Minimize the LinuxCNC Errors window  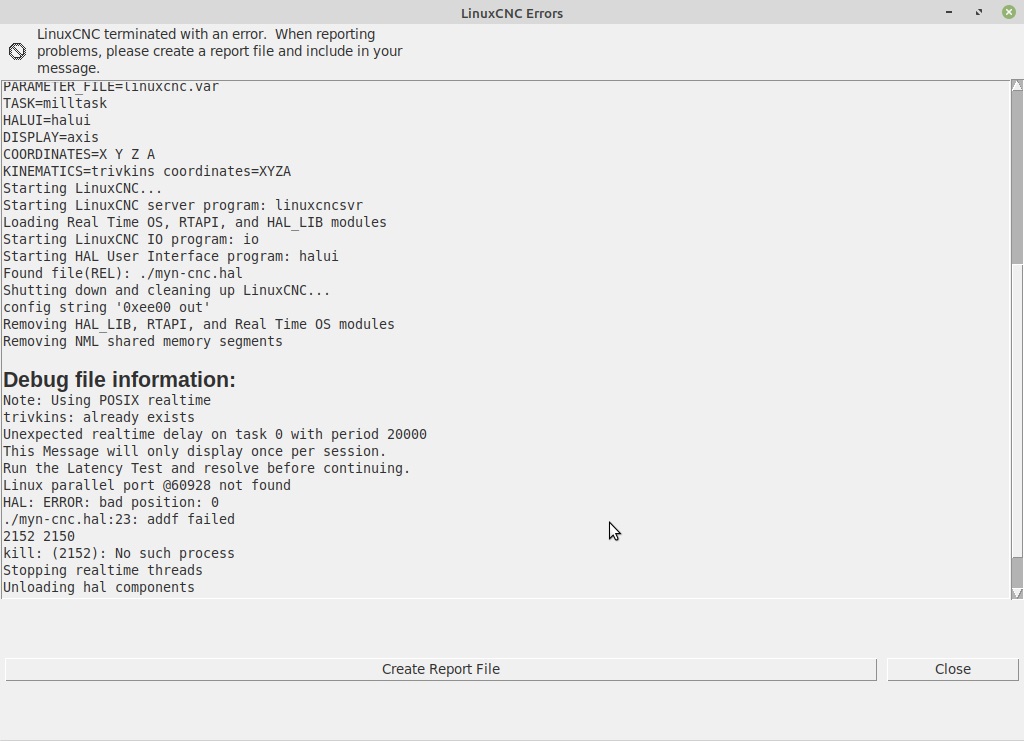pyautogui.click(x=949, y=12)
